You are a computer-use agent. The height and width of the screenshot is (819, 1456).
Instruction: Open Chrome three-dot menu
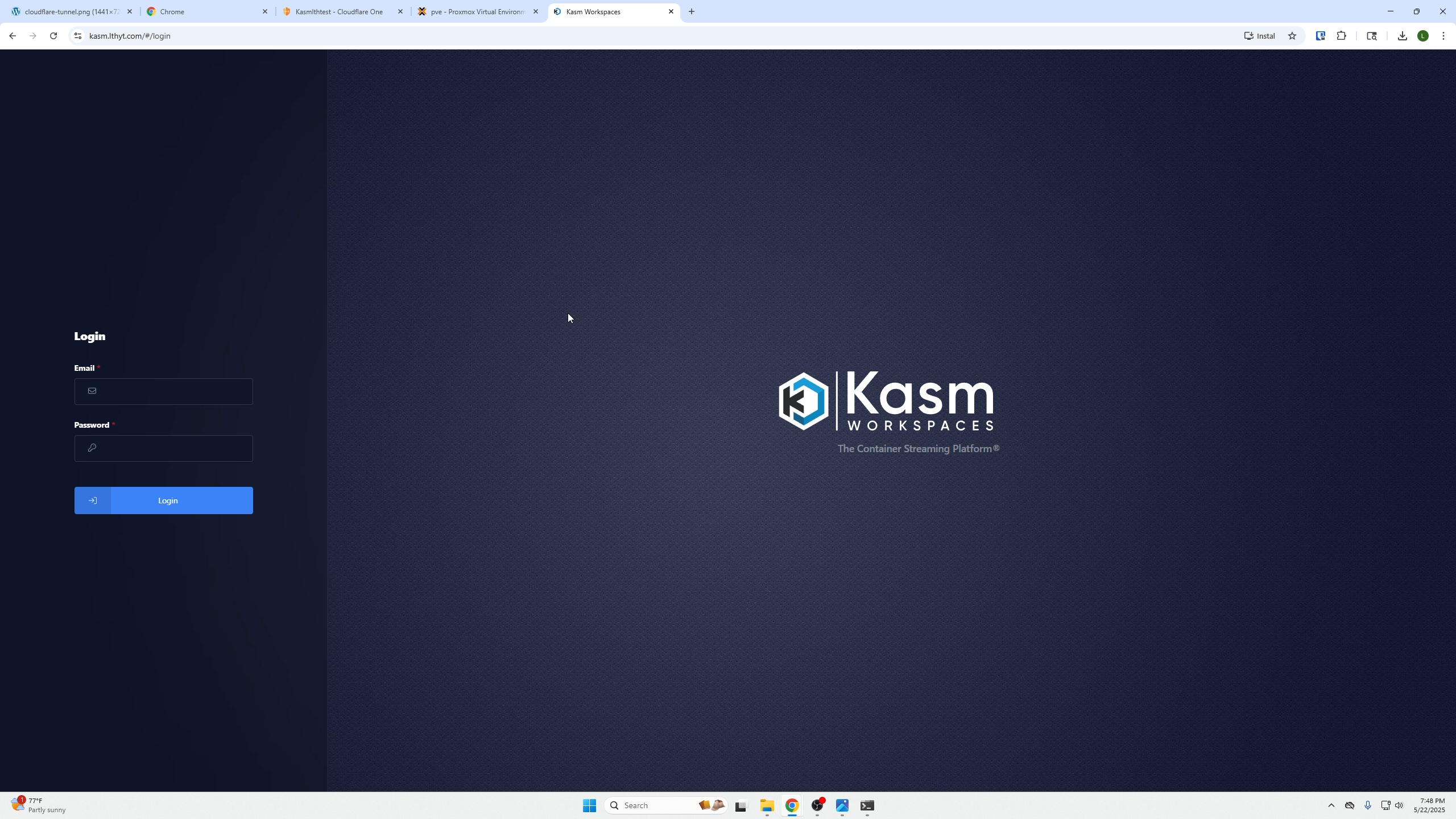coord(1443,36)
